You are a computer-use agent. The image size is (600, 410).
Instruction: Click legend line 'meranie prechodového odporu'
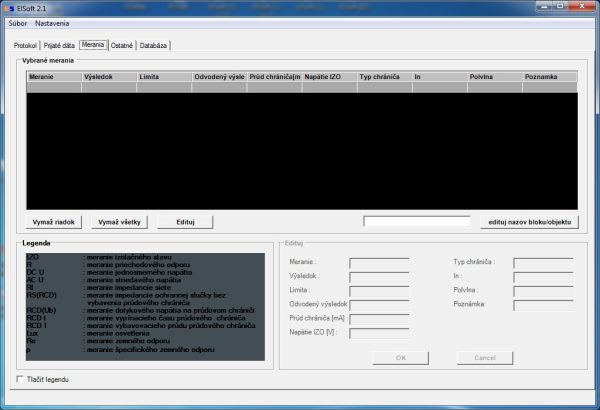click(138, 265)
